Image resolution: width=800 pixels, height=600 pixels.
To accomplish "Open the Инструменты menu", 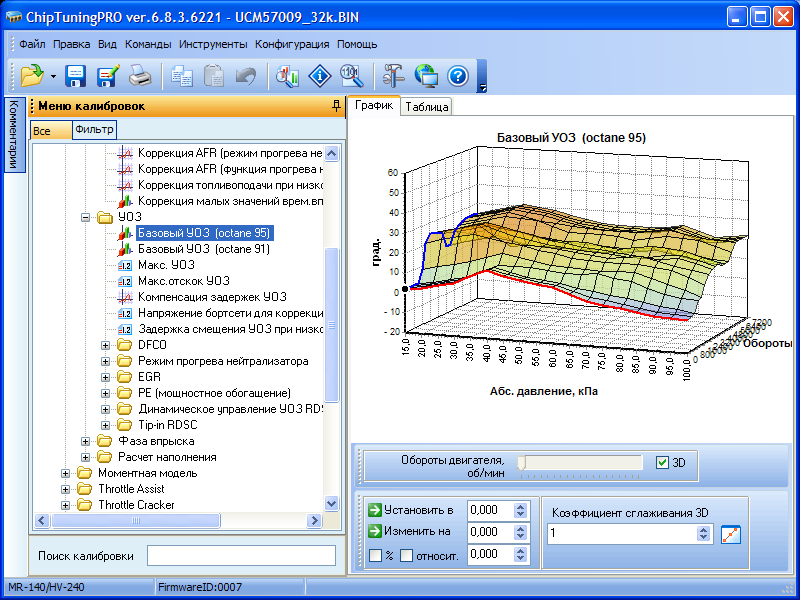I will (213, 44).
